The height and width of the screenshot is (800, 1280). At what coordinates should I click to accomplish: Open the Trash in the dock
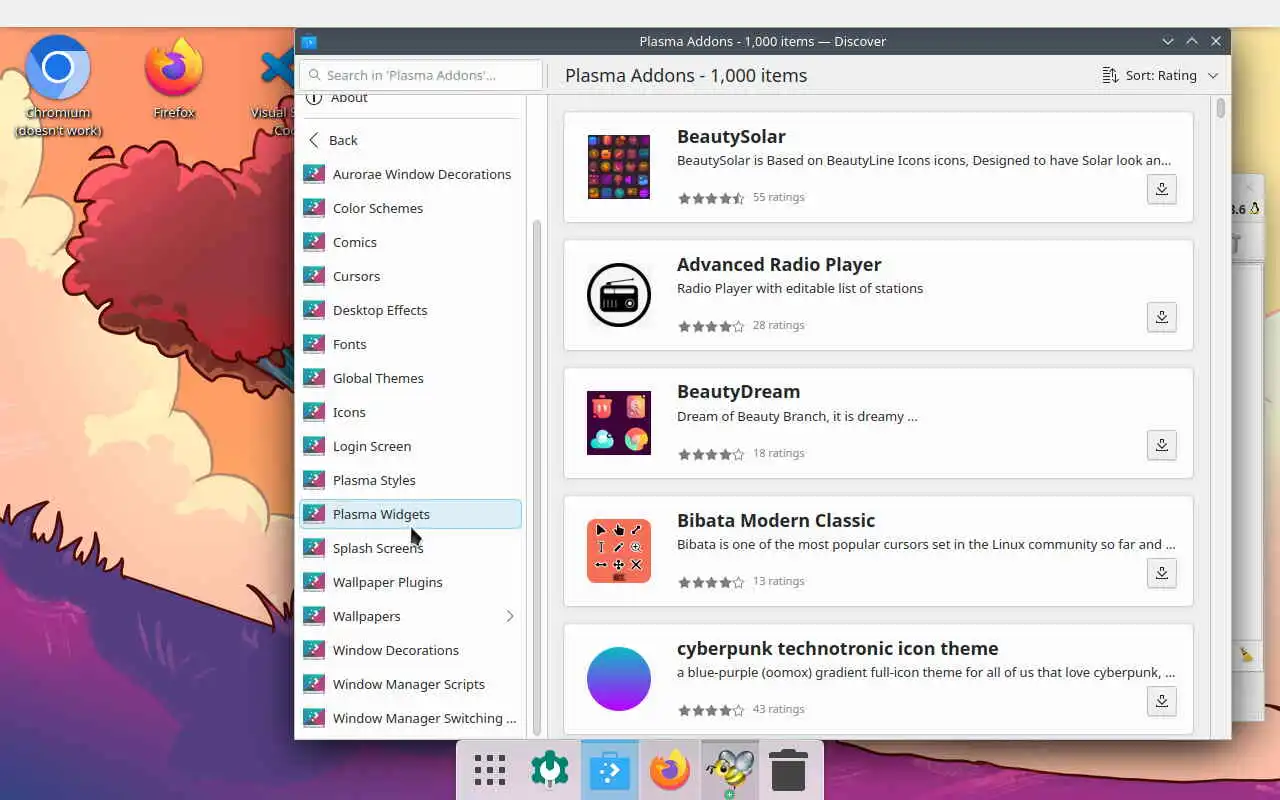click(x=788, y=771)
